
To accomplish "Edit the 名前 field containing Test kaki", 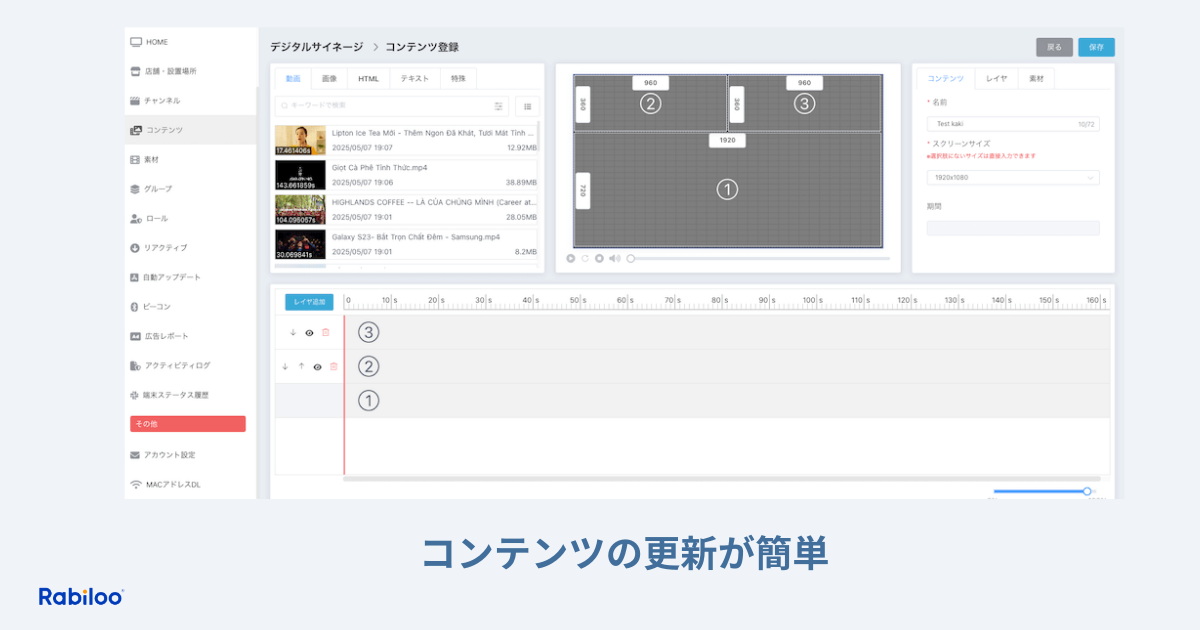I will point(1013,124).
